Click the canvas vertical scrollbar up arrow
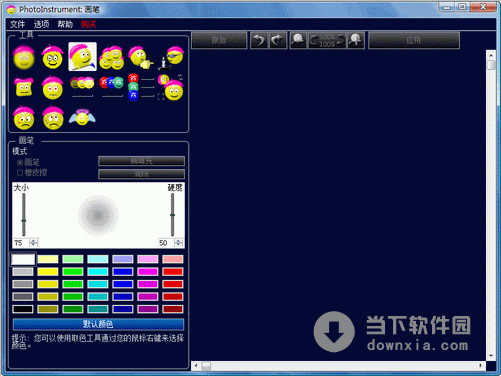 pyautogui.click(x=491, y=54)
